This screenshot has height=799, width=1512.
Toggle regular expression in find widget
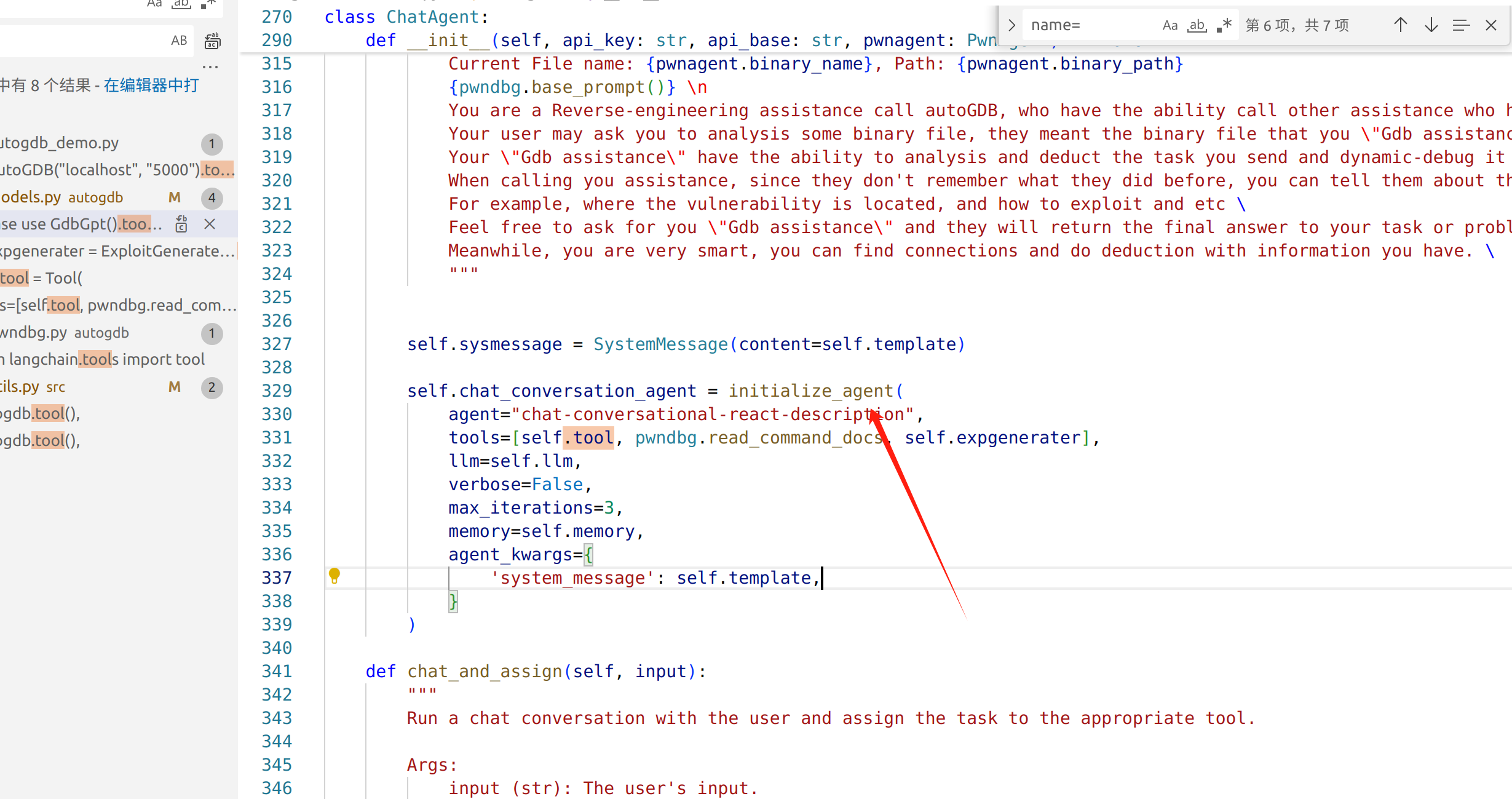[1224, 25]
